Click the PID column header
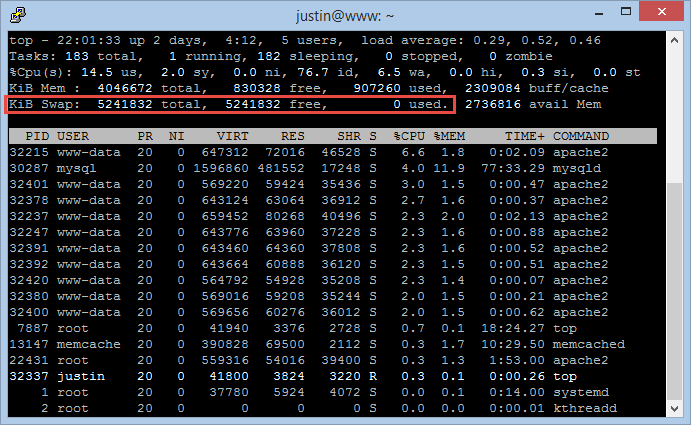The width and height of the screenshot is (691, 425). click(37, 136)
